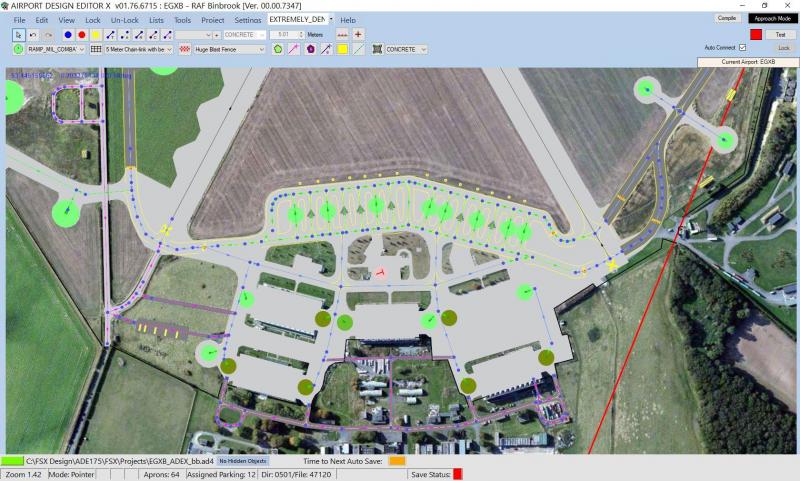The width and height of the screenshot is (800, 481).
Task: Click the Test button
Action: click(783, 34)
